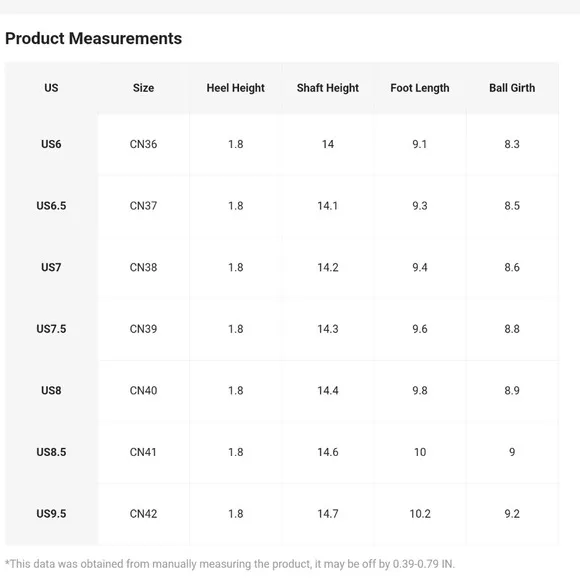Select the US column header

point(51,88)
